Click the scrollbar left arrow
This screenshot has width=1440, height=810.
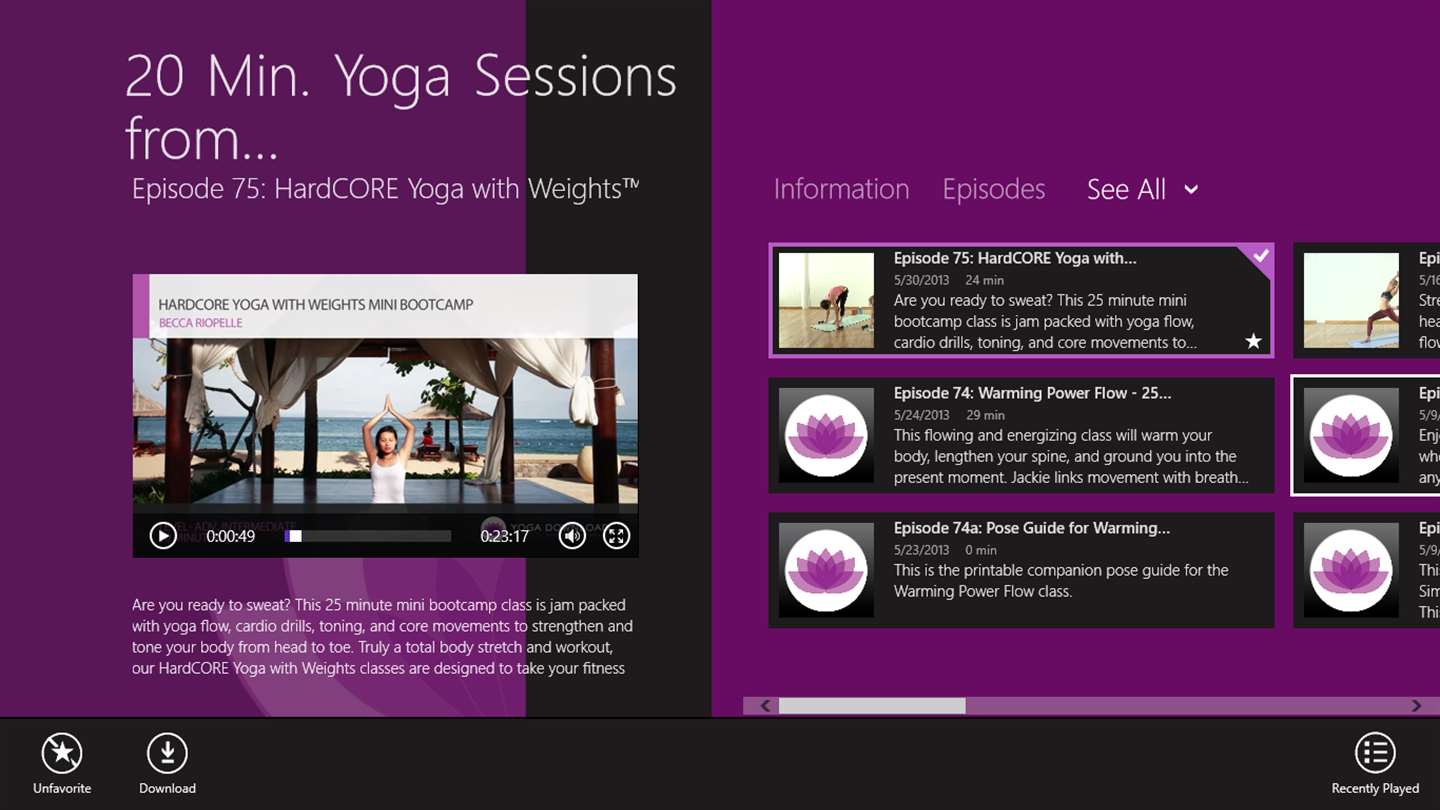pyautogui.click(x=765, y=706)
